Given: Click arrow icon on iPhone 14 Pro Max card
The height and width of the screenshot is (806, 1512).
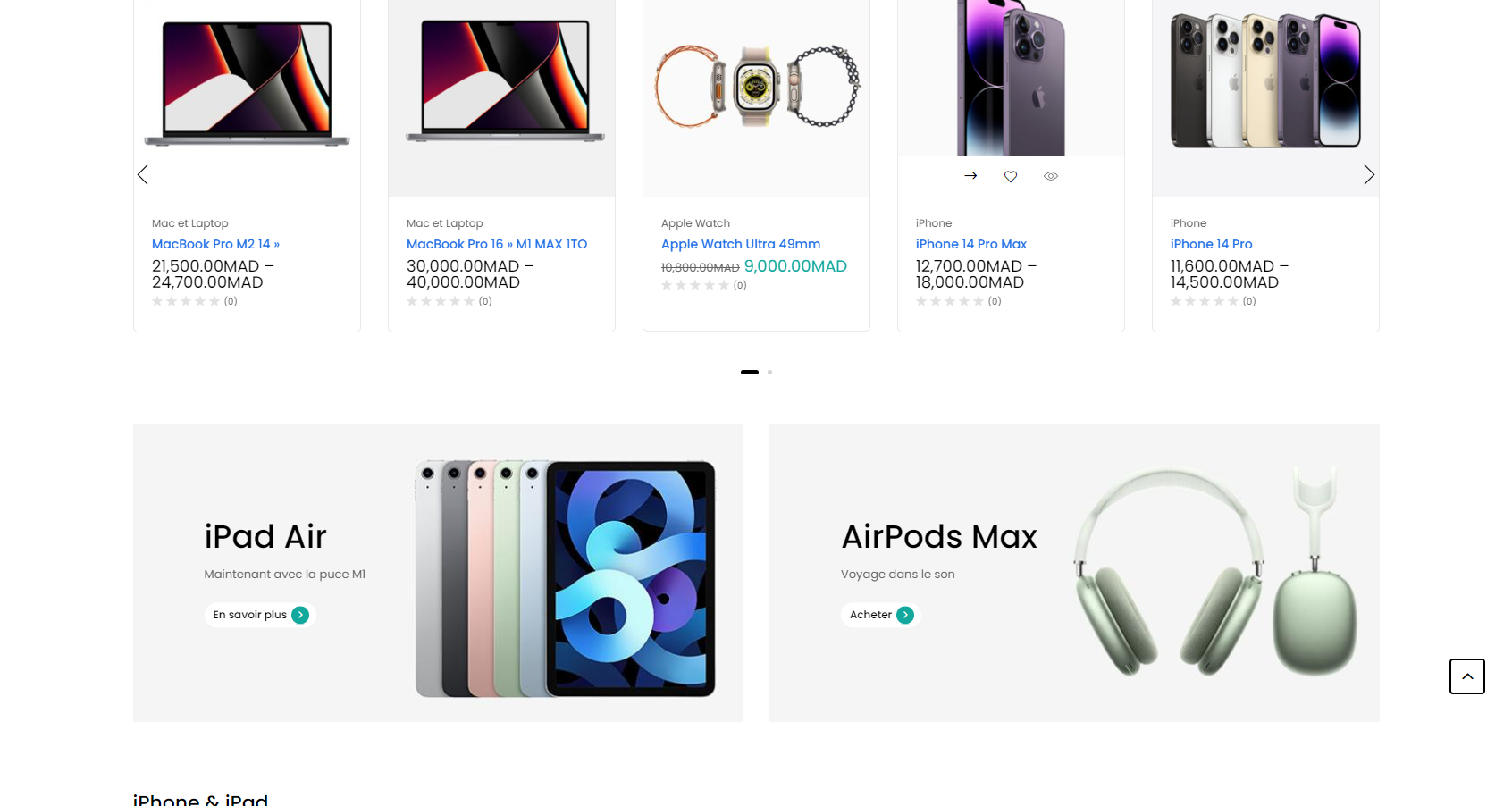Looking at the screenshot, I should click(x=970, y=176).
